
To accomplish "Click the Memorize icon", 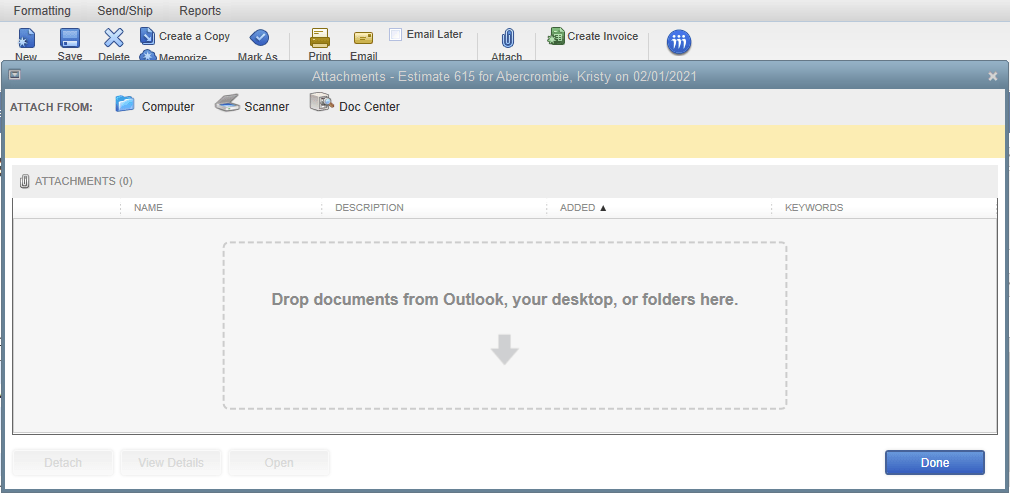I will pyautogui.click(x=148, y=55).
